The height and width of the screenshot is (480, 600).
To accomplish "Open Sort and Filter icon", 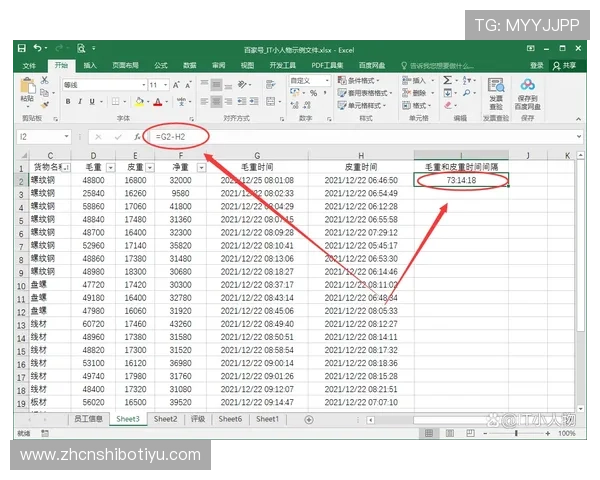I will click(467, 80).
